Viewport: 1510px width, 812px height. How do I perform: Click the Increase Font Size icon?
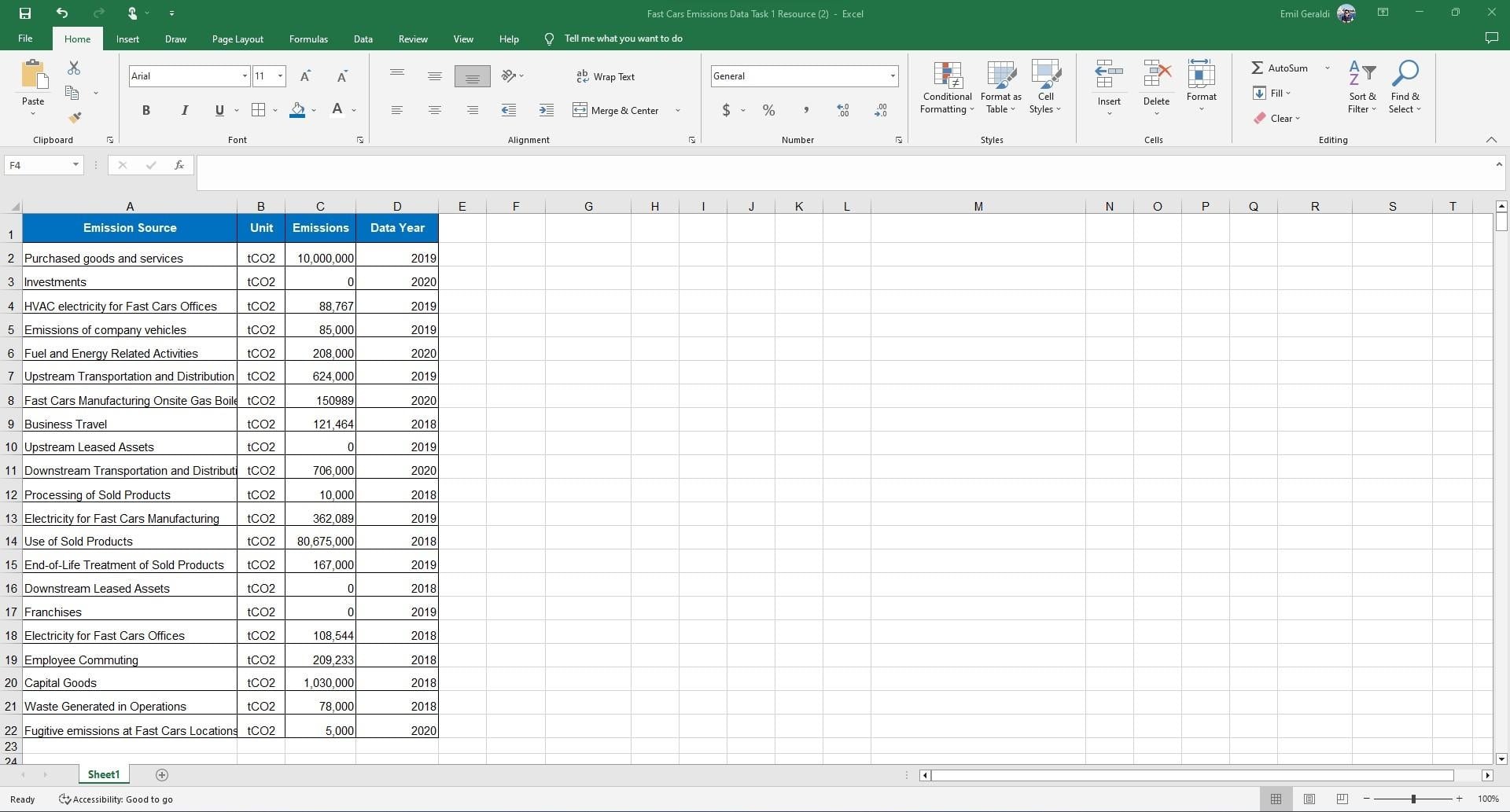point(306,75)
